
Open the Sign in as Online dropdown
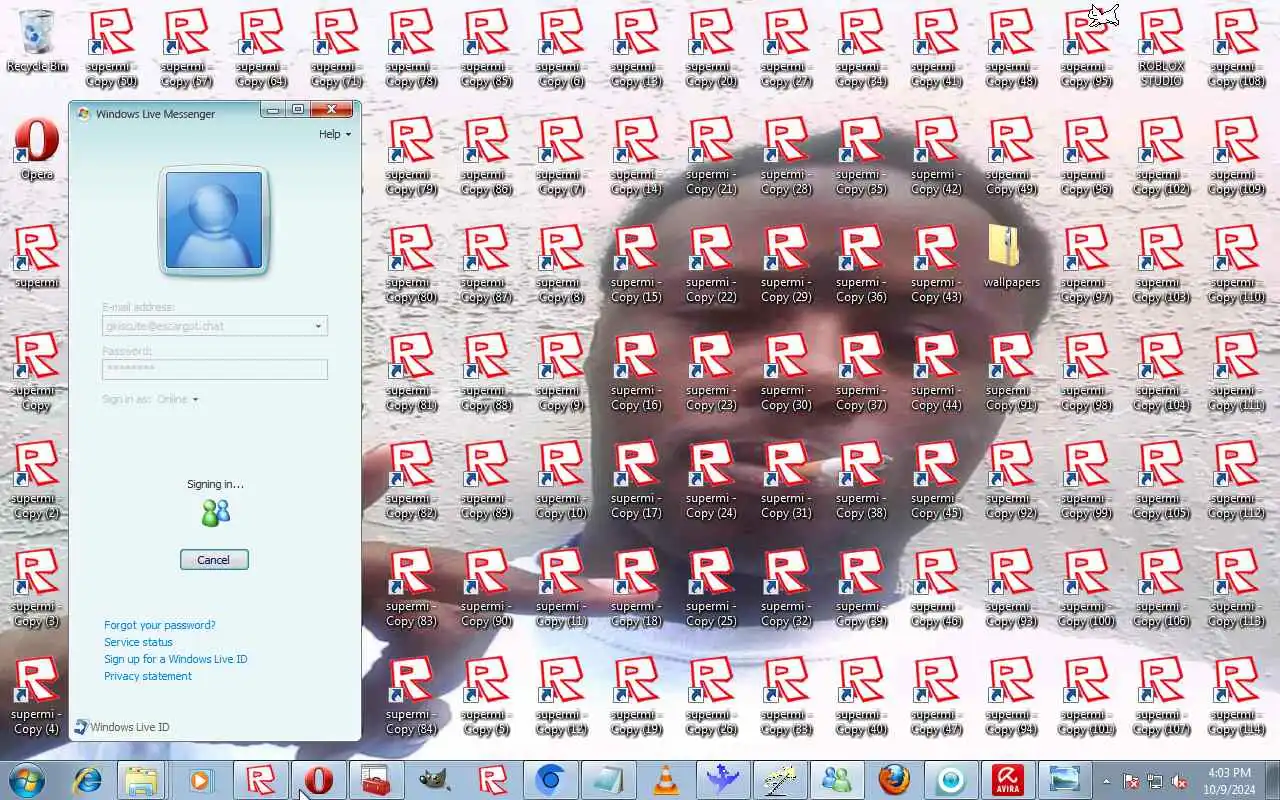click(x=178, y=399)
